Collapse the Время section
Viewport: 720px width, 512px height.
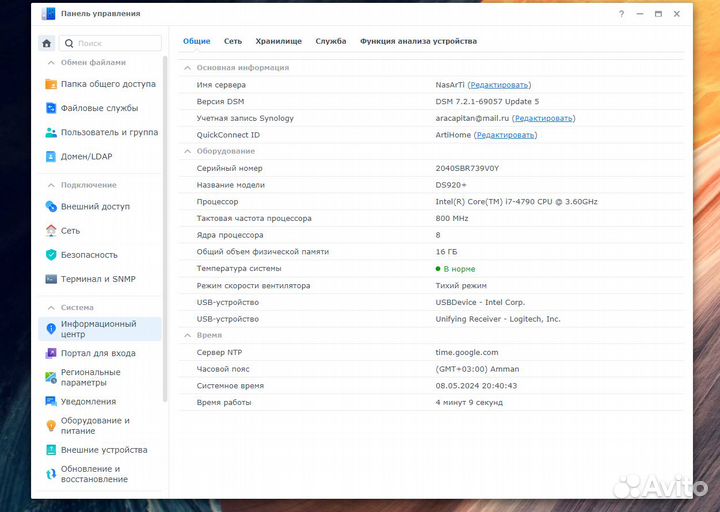point(187,335)
